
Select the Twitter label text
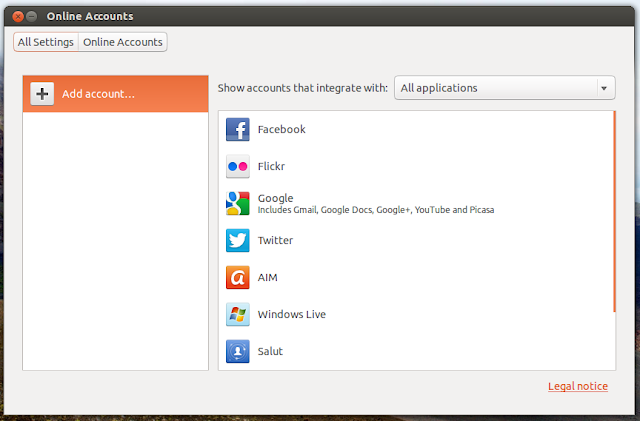(275, 240)
